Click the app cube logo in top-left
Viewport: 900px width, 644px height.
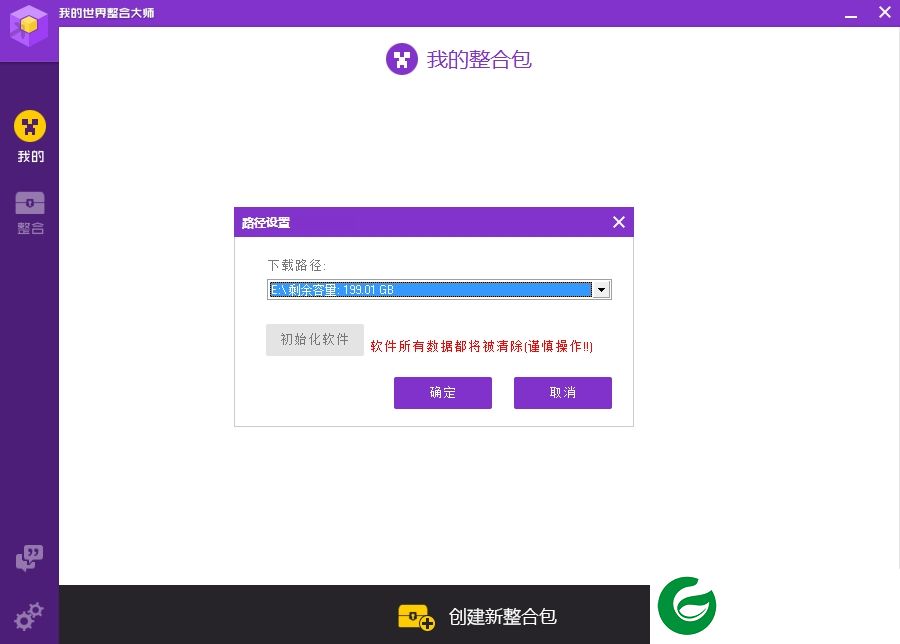point(29,26)
